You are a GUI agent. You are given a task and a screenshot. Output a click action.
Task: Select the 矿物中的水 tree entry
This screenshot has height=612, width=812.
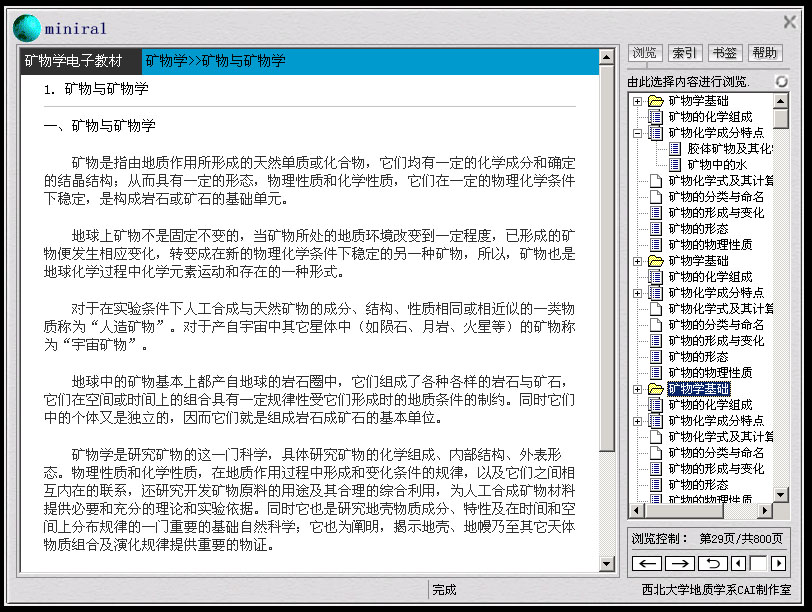pos(717,165)
